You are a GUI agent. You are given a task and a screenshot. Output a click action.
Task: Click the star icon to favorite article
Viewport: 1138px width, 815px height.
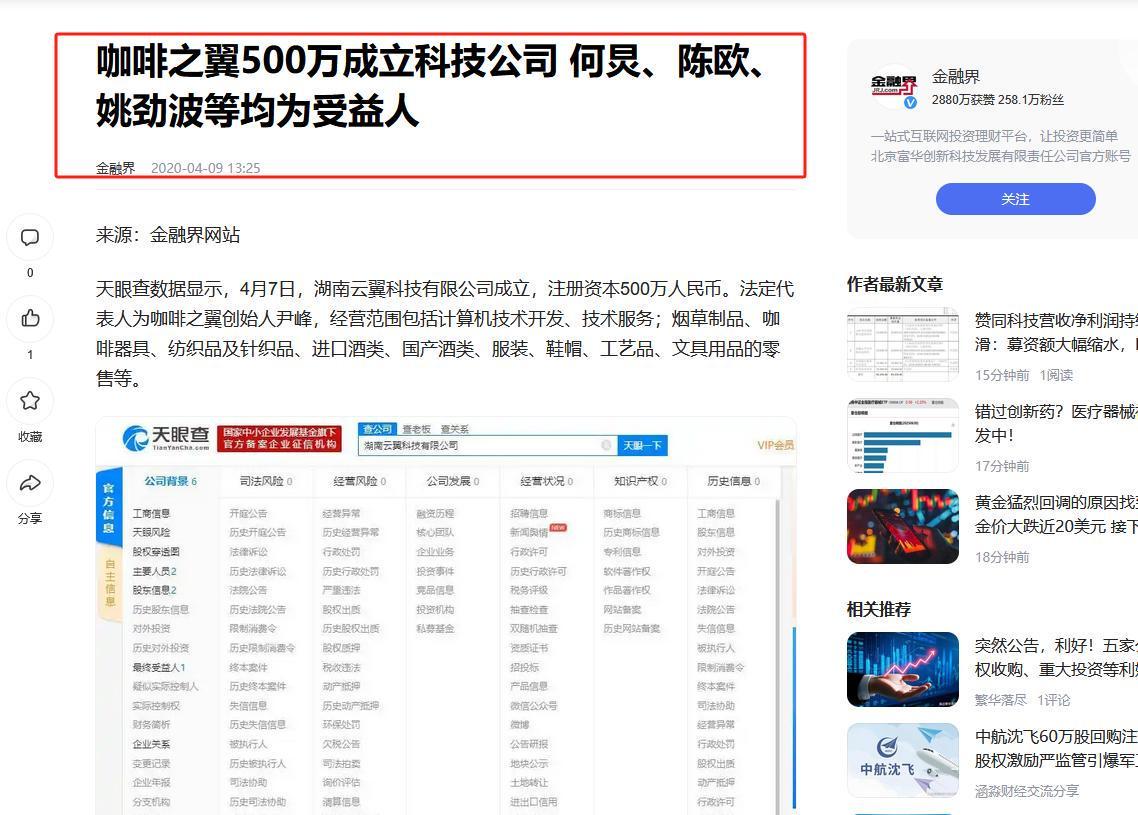click(30, 401)
